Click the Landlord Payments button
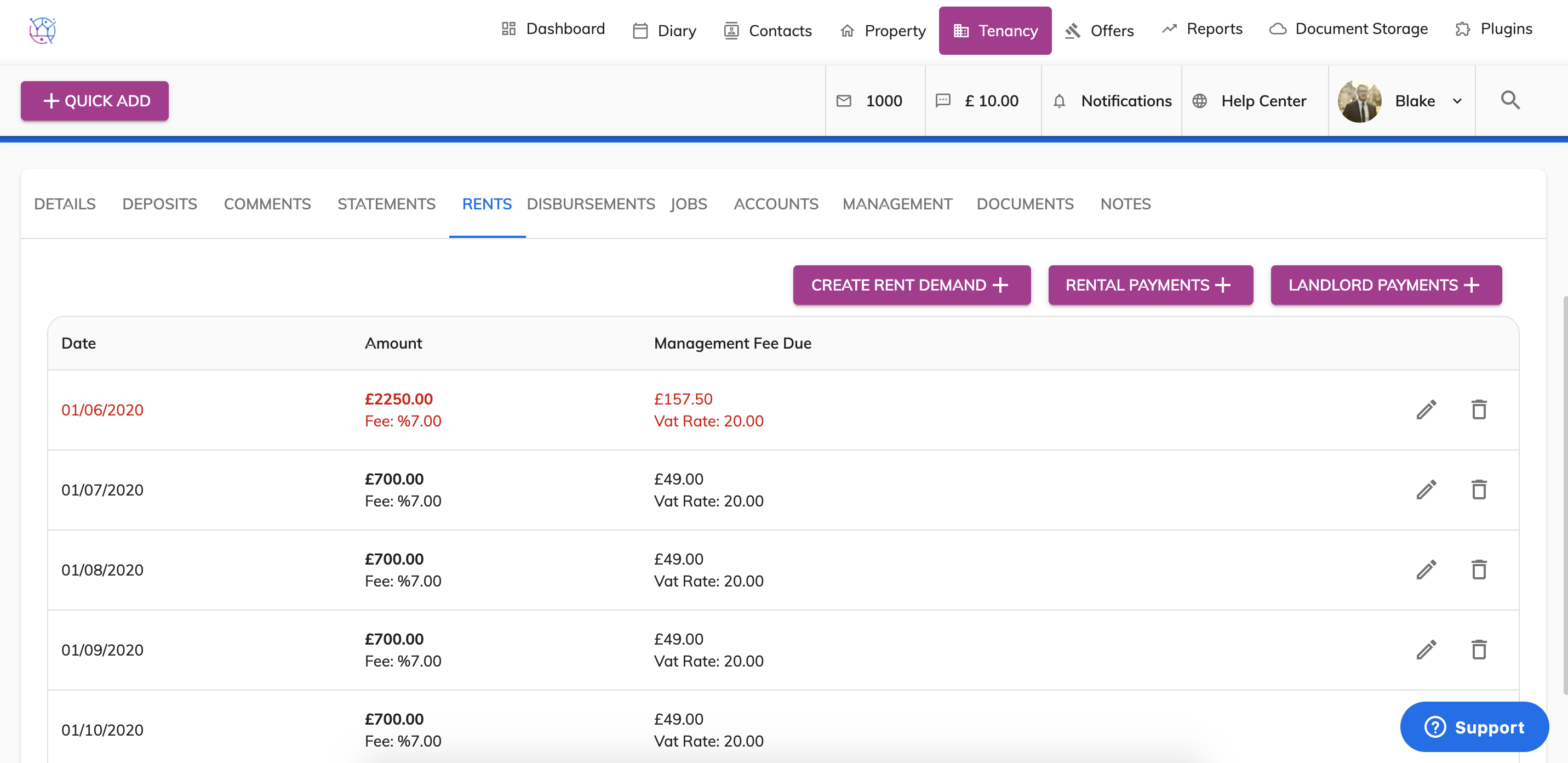Image resolution: width=1568 pixels, height=763 pixels. tap(1386, 285)
